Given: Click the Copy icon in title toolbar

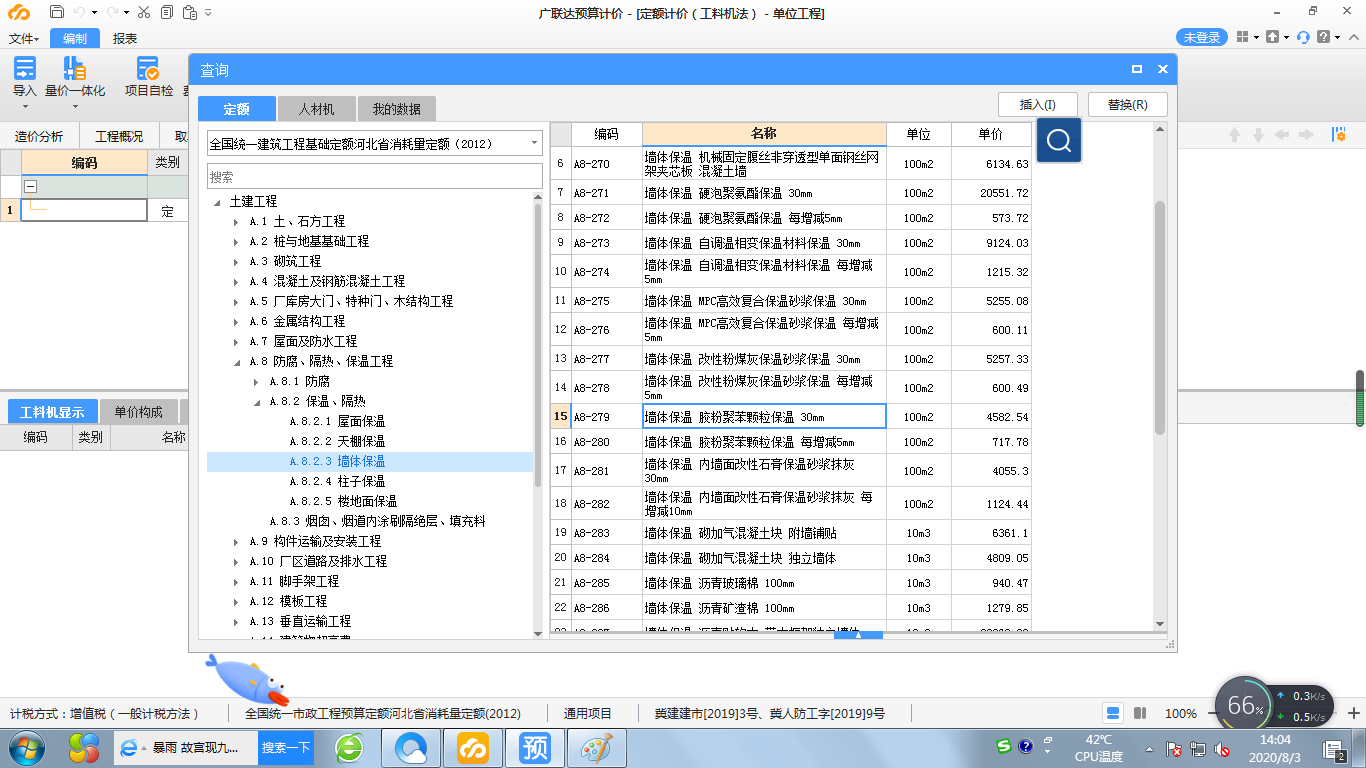Looking at the screenshot, I should [x=166, y=13].
